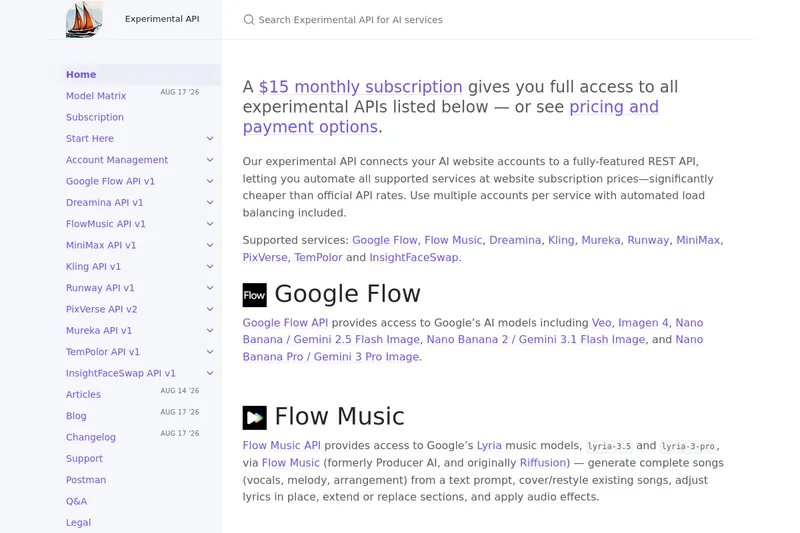This screenshot has height=533, width=800.
Task: Open Nano Banana Pro / Gemini 3 Pro link
Action: click(x=473, y=348)
